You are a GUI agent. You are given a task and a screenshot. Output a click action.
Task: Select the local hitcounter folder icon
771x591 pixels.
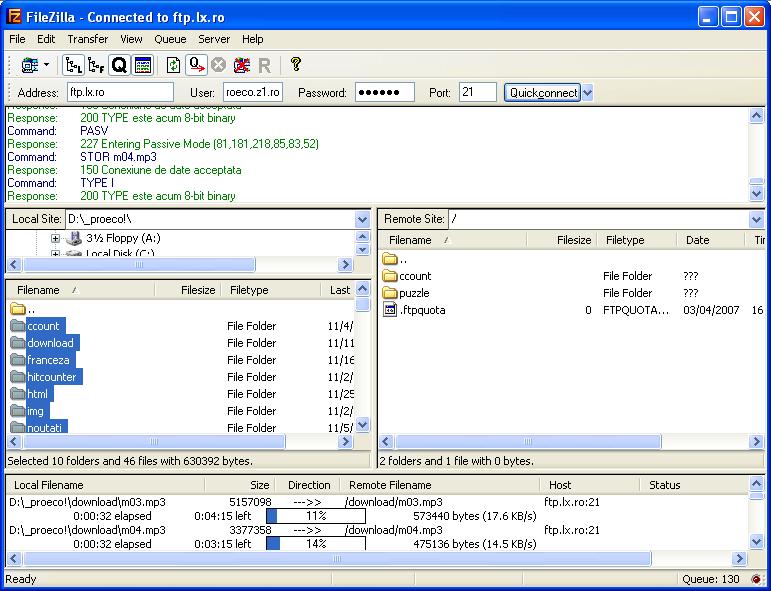tap(18, 377)
